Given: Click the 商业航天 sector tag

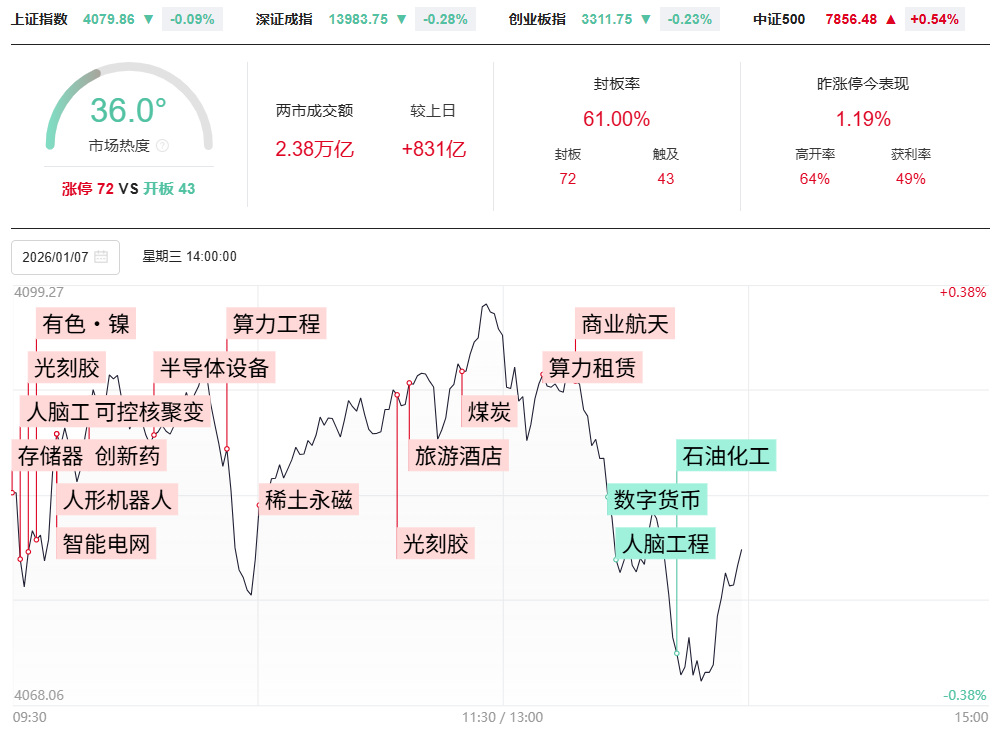Looking at the screenshot, I should pos(626,324).
